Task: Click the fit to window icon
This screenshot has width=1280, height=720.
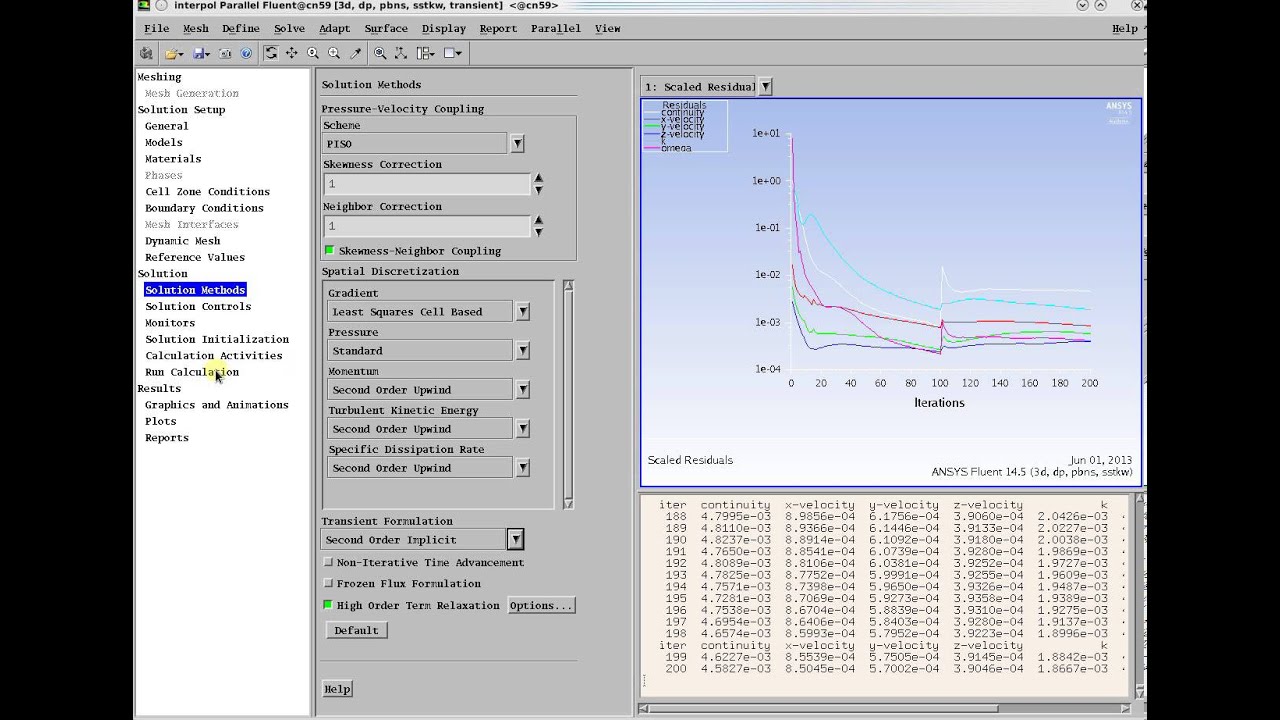Action: pos(380,53)
